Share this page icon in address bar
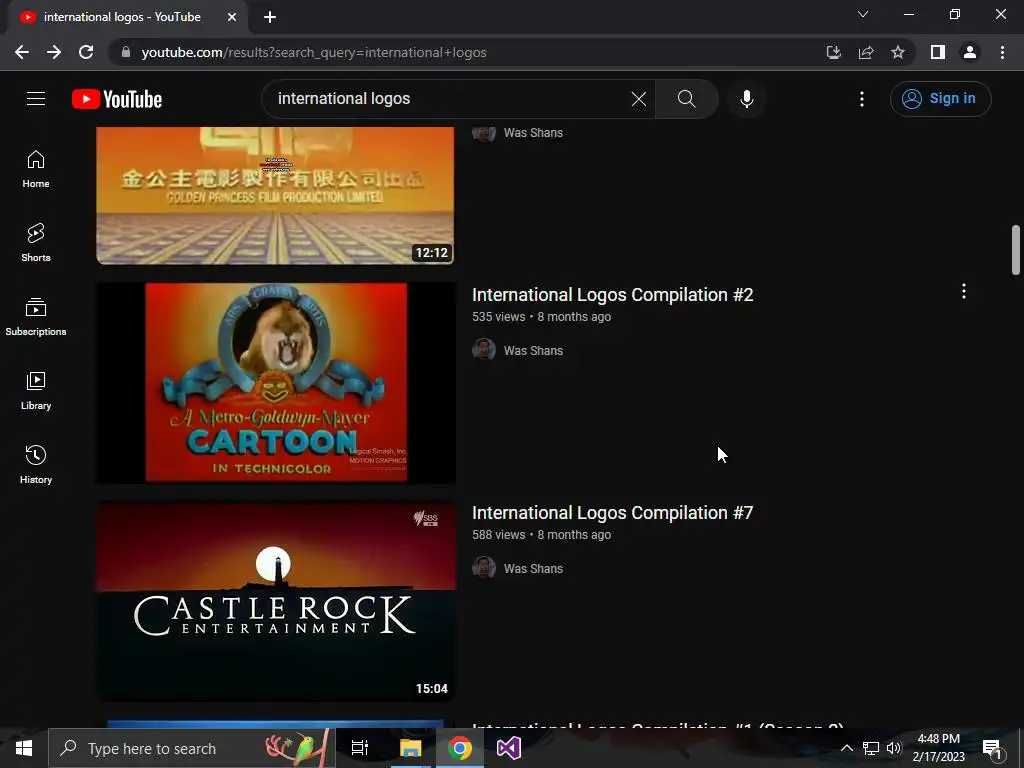1024x768 pixels. 866,52
